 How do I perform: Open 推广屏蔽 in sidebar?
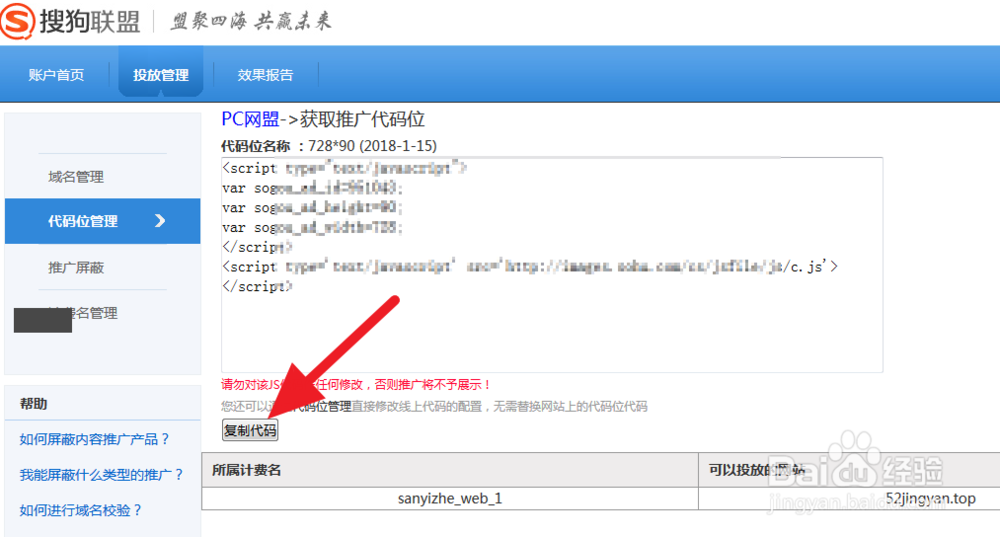76,267
